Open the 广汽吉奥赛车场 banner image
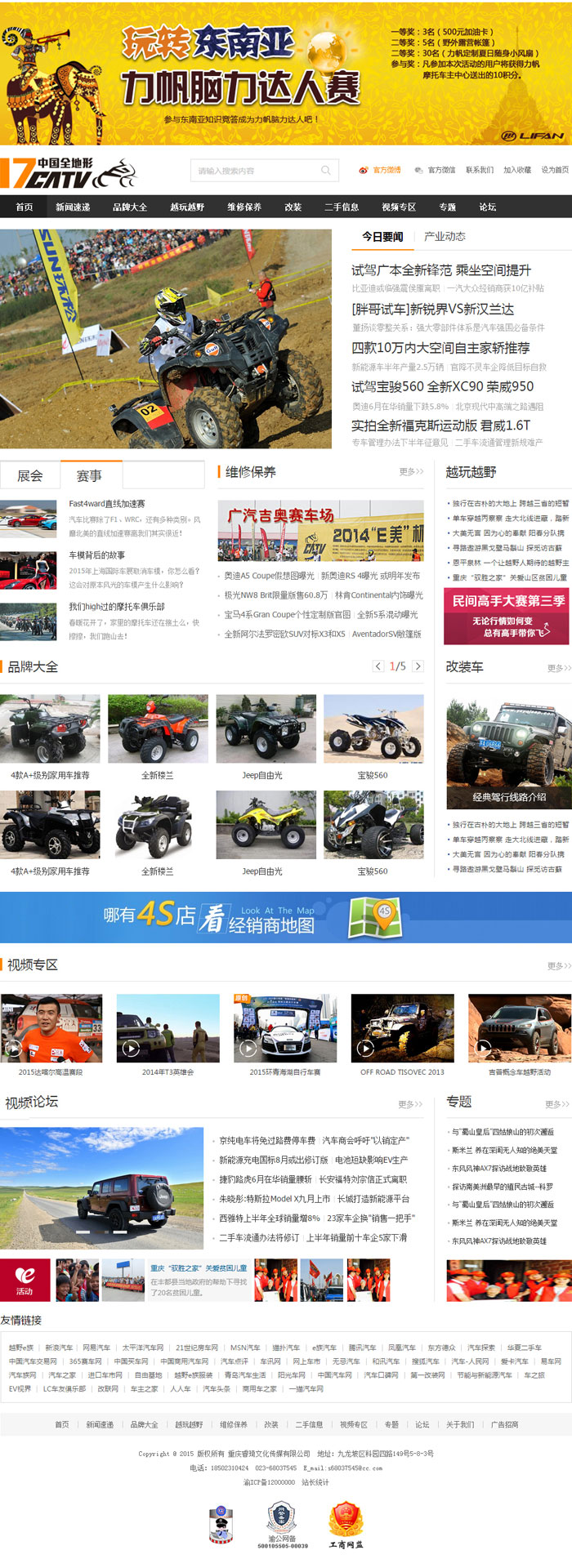The height and width of the screenshot is (1568, 572). point(321,531)
